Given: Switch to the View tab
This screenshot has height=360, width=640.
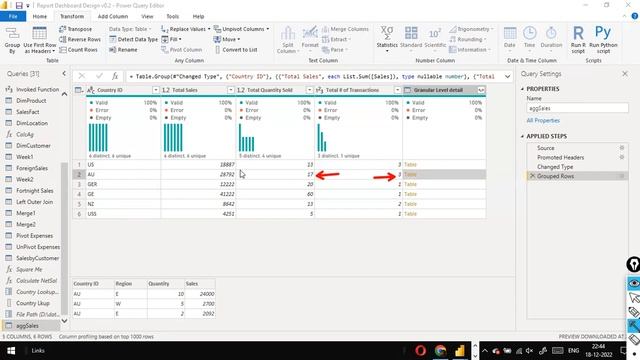Looking at the screenshot, I should click(x=147, y=16).
